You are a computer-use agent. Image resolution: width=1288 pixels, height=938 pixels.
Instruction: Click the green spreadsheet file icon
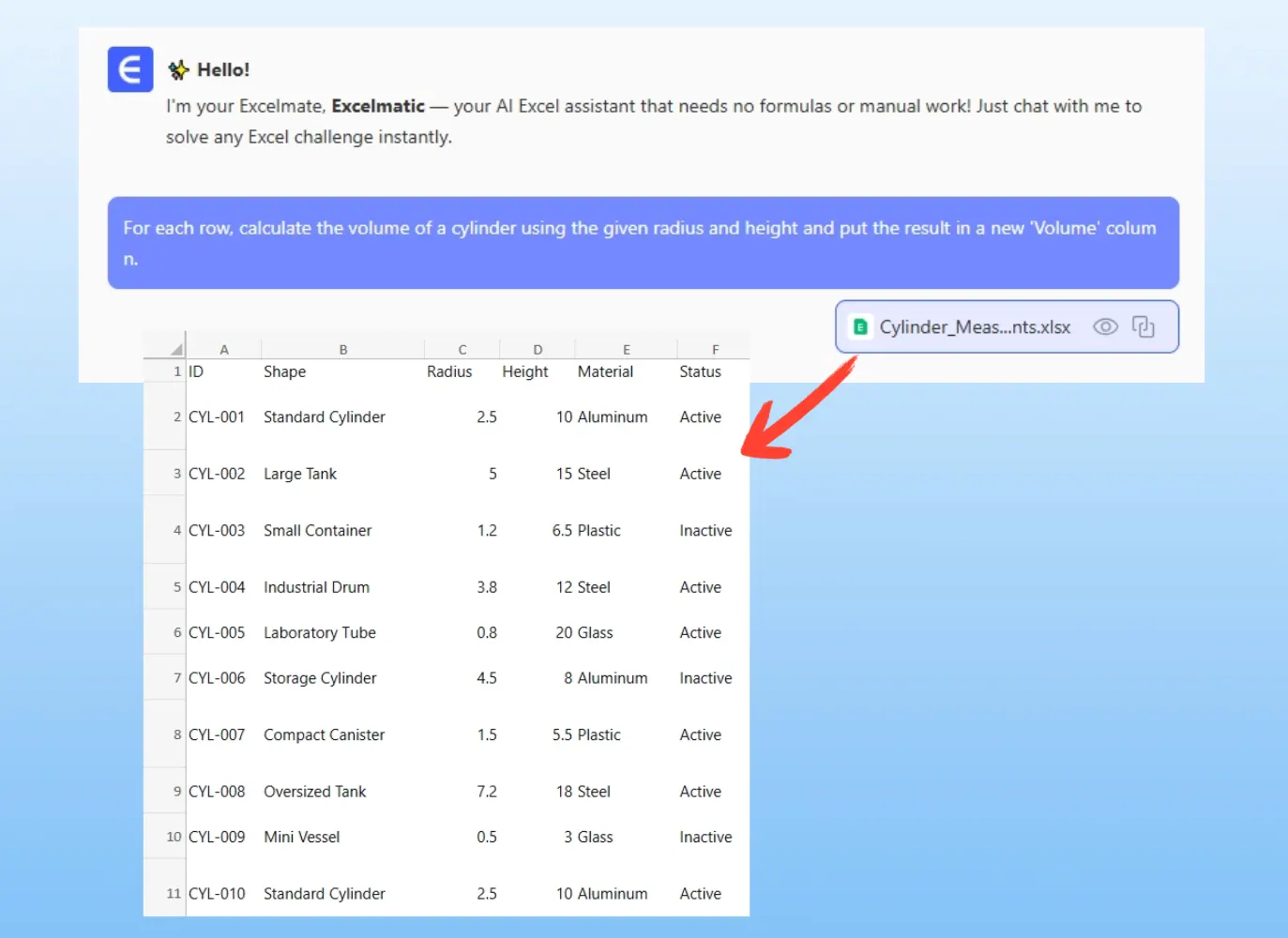click(859, 326)
